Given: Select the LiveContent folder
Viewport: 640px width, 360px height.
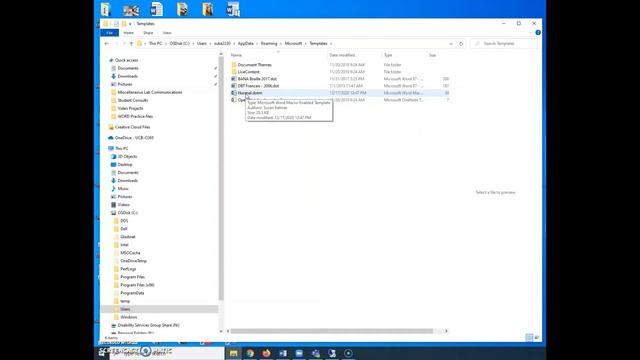Looking at the screenshot, I should 249,72.
